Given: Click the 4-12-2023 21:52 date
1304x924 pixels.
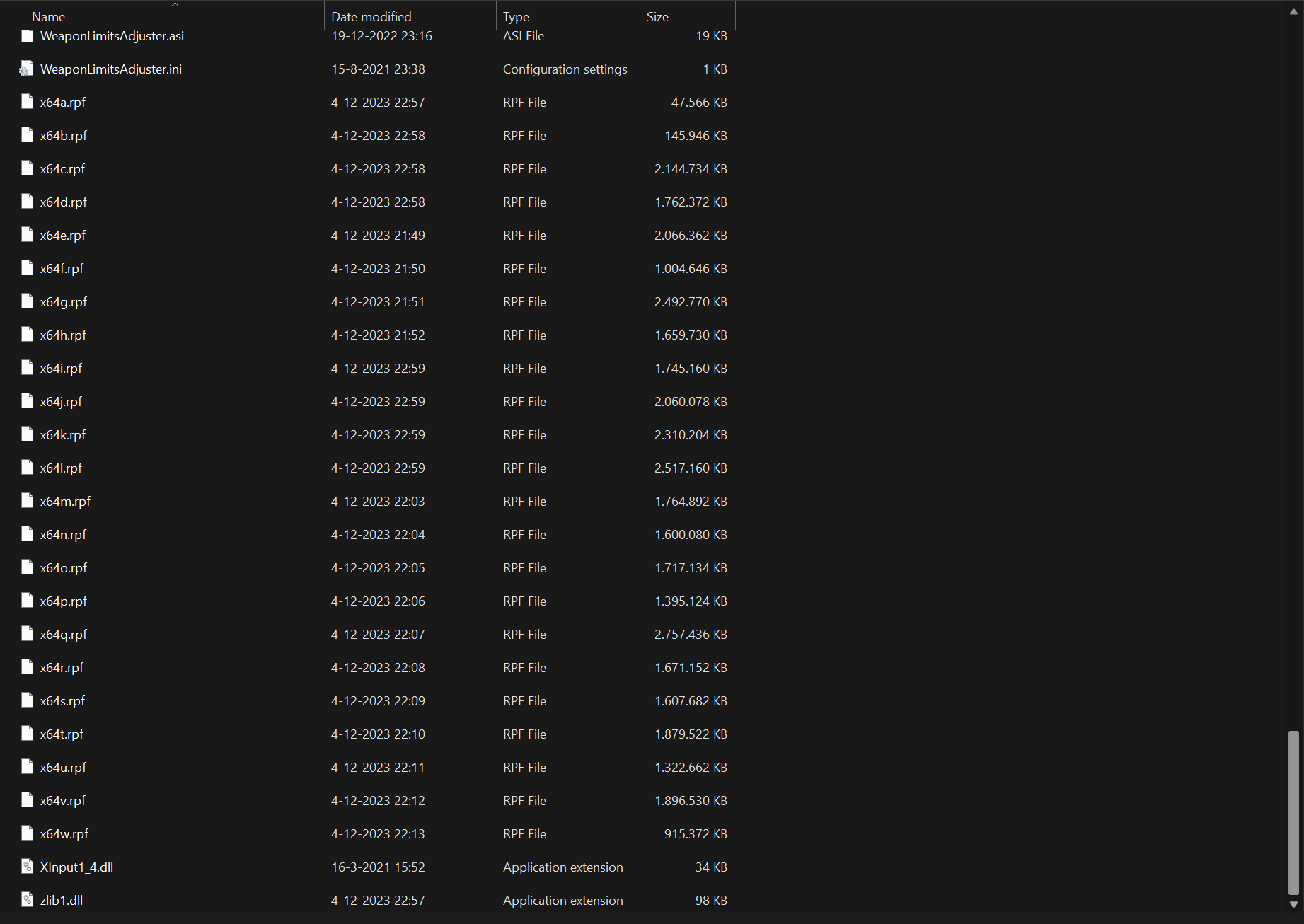Looking at the screenshot, I should (378, 335).
